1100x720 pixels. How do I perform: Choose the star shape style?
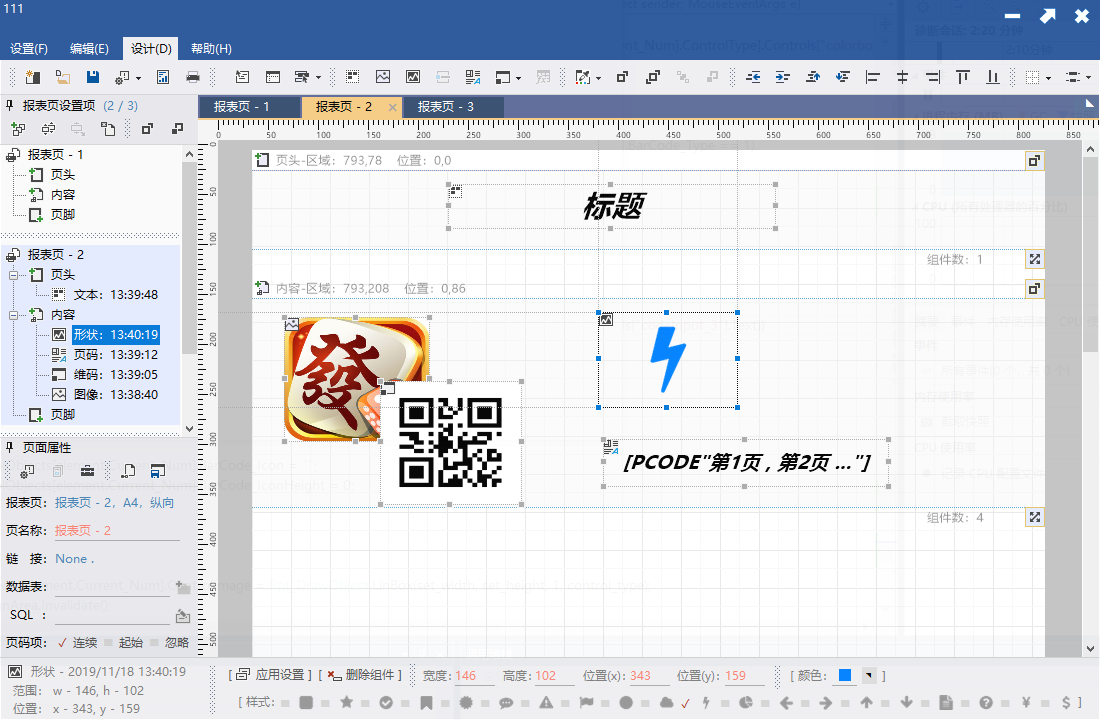coord(347,702)
